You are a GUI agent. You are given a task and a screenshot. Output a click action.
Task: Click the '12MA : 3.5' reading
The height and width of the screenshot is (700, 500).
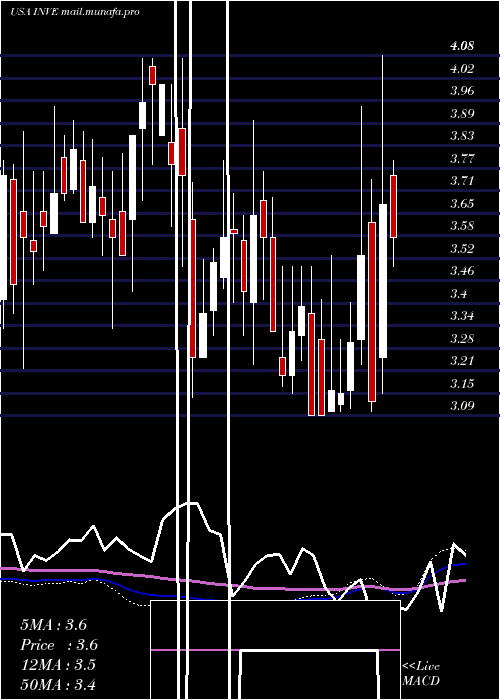pyautogui.click(x=58, y=665)
